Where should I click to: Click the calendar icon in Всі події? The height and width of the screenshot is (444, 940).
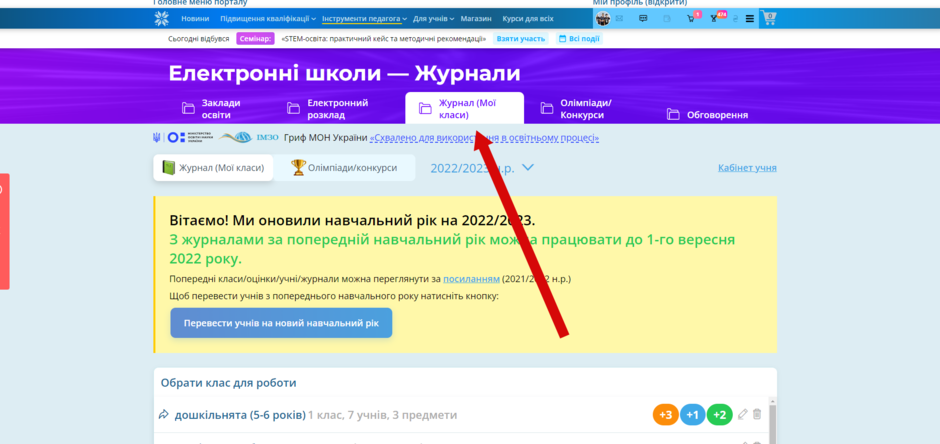[x=562, y=38]
